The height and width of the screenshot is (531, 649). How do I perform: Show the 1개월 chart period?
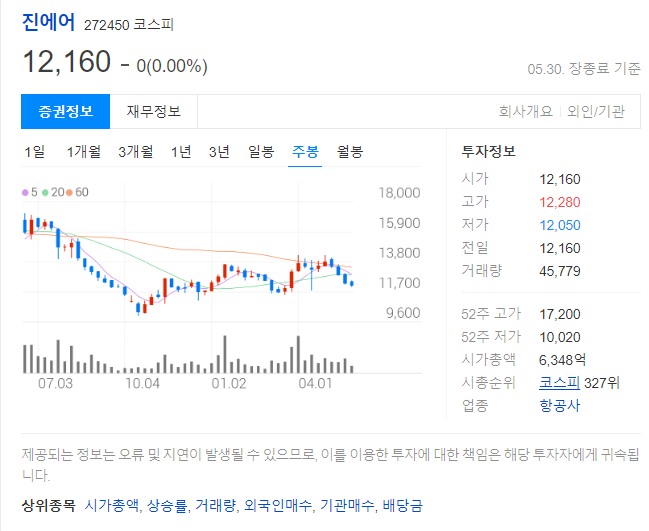[x=84, y=152]
